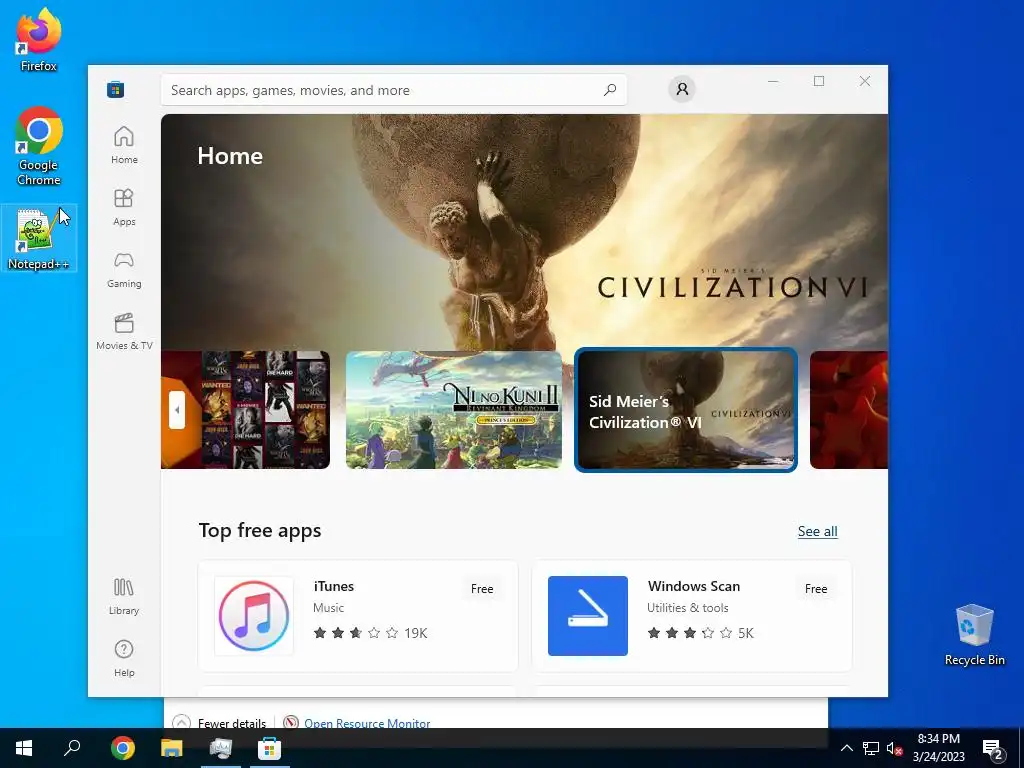Open Gaming section in Store sidebar
The height and width of the screenshot is (768, 1024).
[124, 269]
